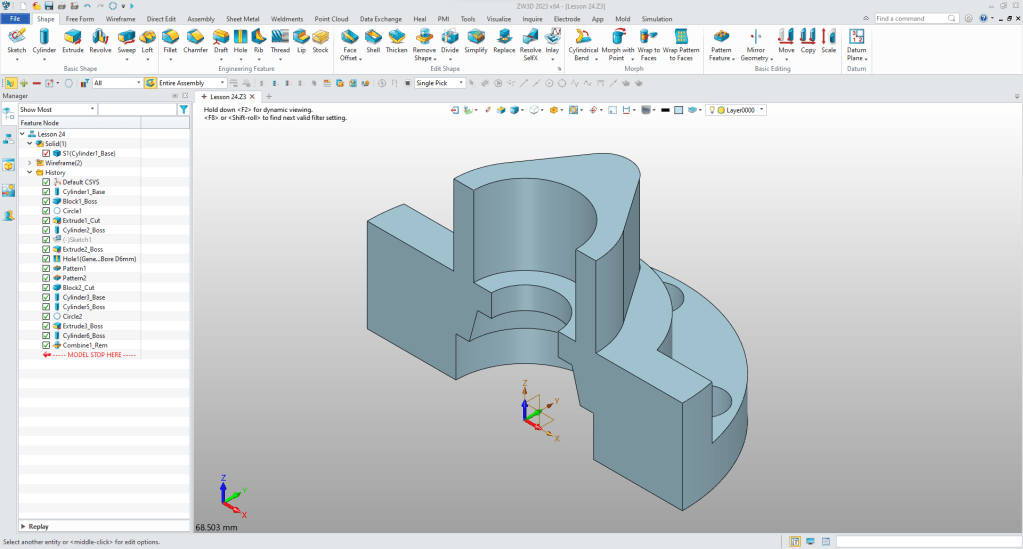The height and width of the screenshot is (549, 1023).
Task: Expand the Replay section
Action: click(23, 526)
